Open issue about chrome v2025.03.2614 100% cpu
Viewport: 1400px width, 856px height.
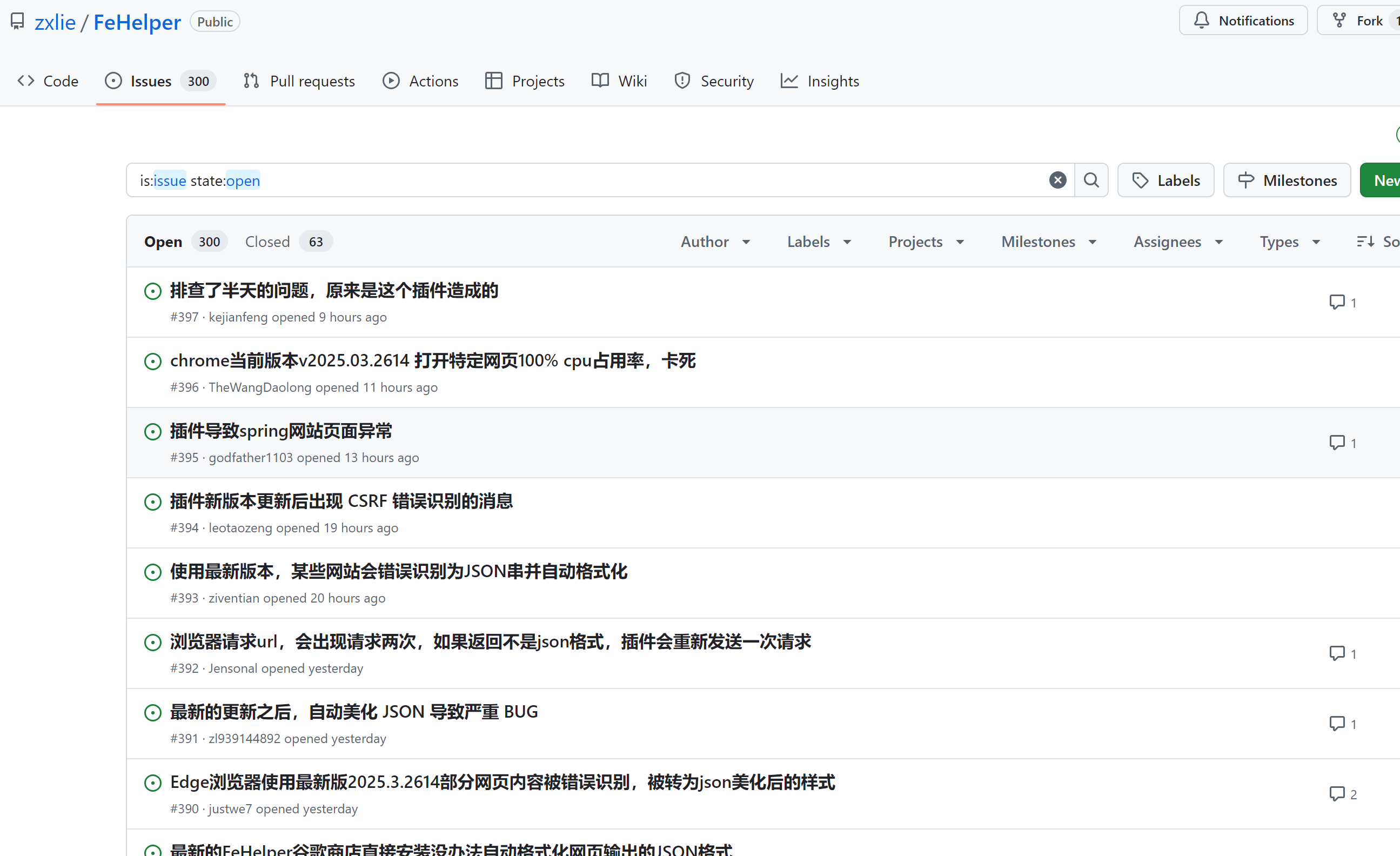433,360
